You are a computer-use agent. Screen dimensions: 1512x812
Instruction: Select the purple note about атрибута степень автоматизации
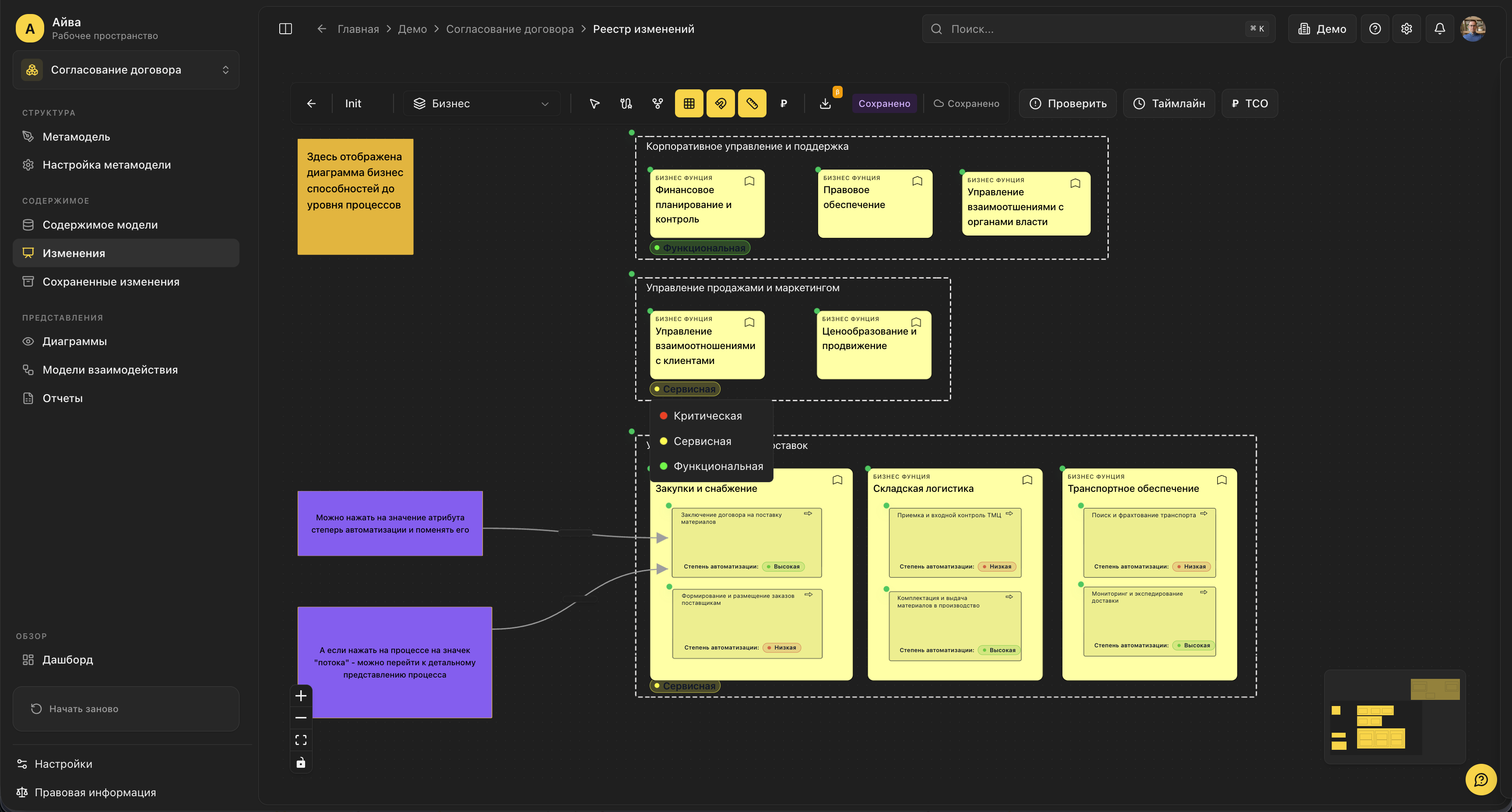[390, 523]
